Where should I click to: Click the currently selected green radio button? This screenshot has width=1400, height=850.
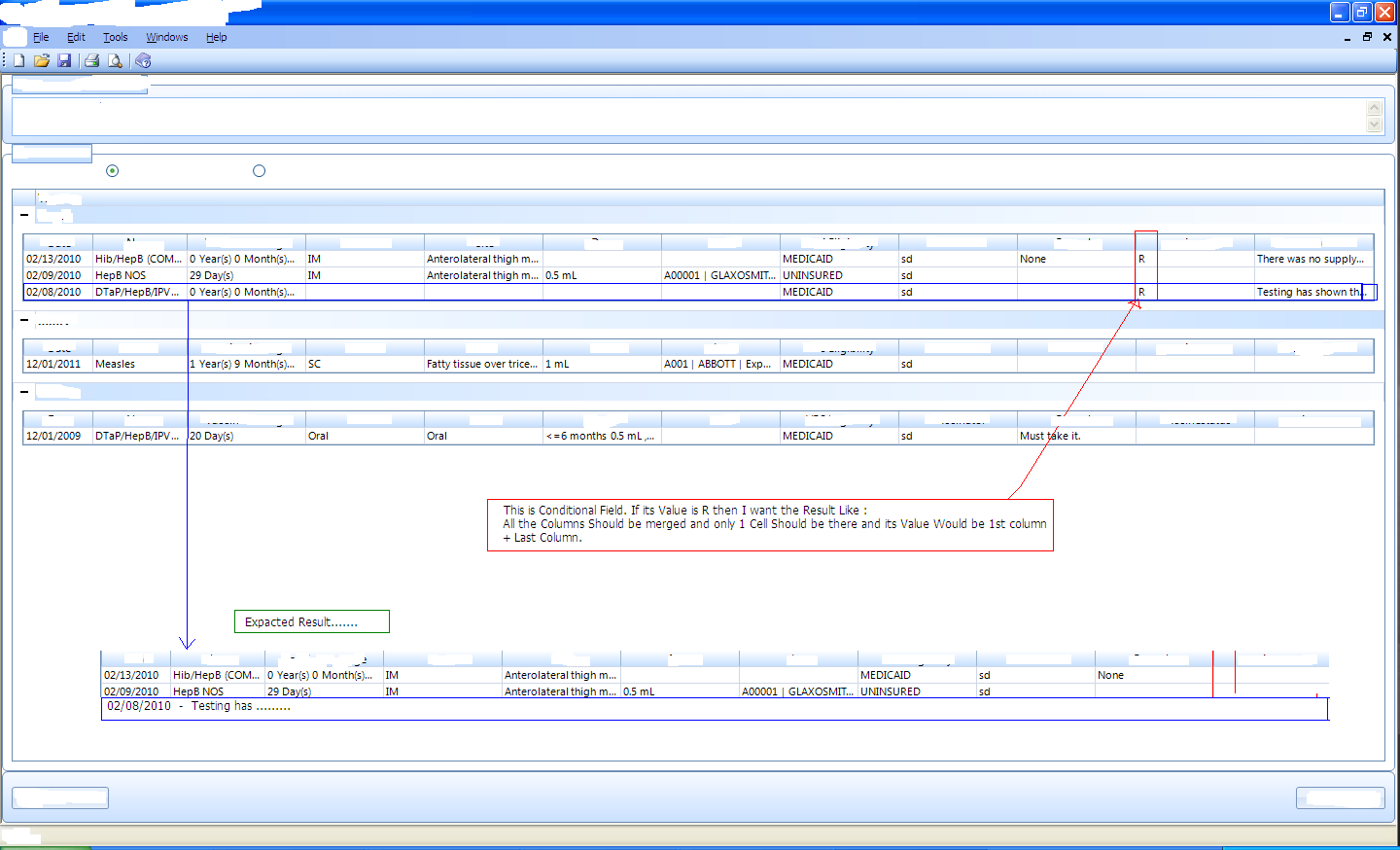pyautogui.click(x=113, y=171)
